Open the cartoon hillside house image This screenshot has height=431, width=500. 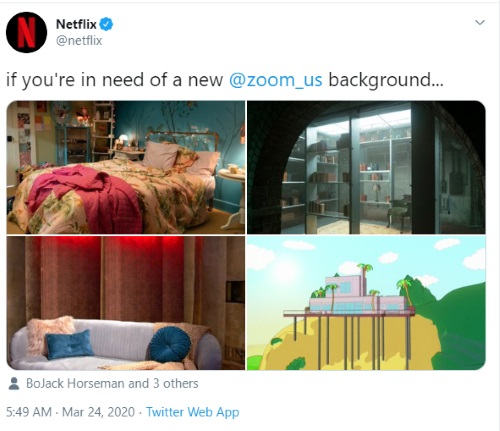[366, 303]
